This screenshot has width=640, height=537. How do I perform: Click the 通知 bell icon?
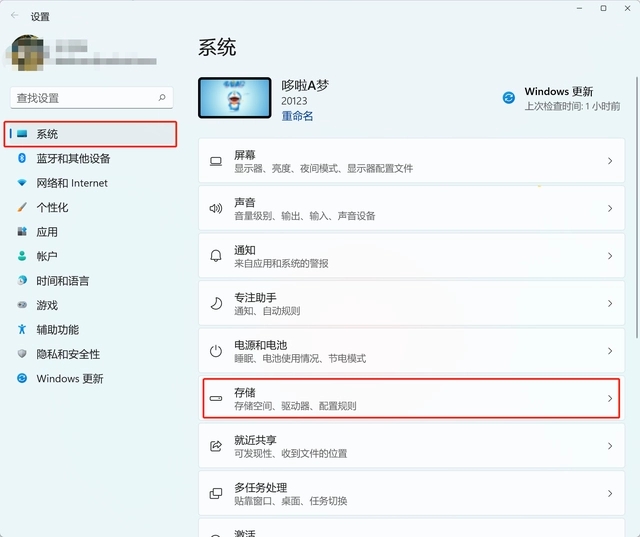click(x=216, y=256)
